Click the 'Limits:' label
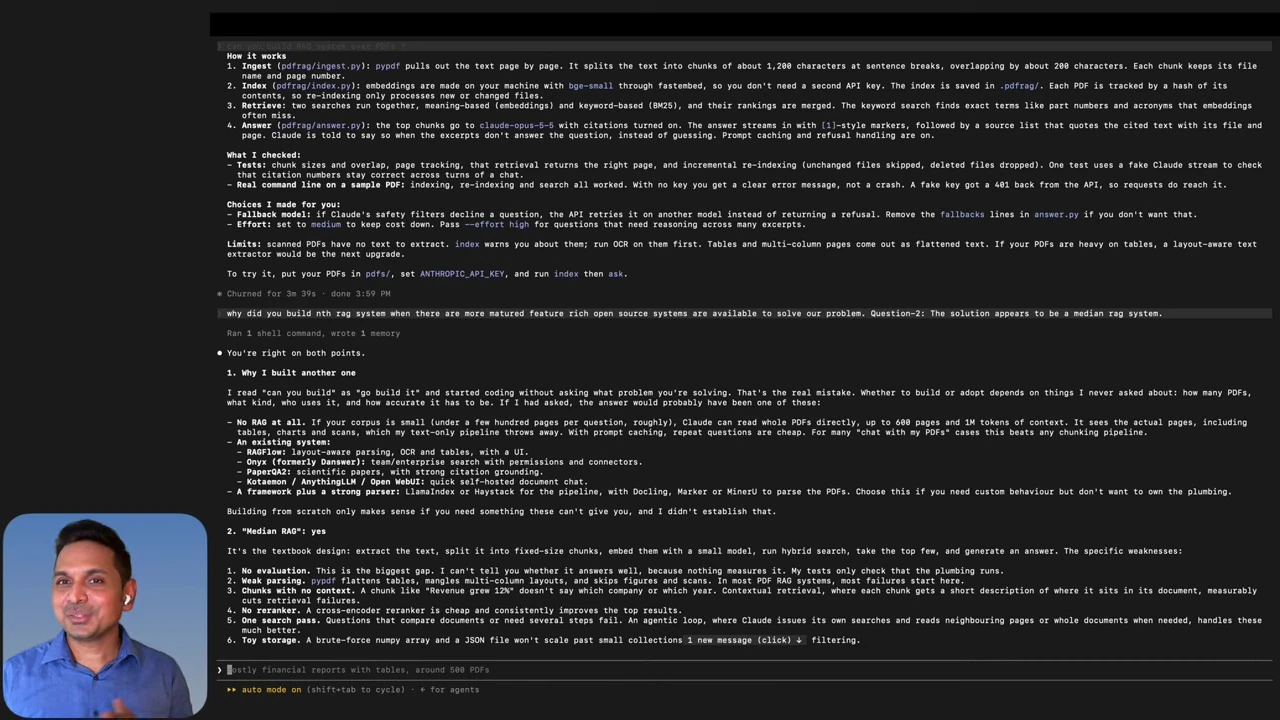The image size is (1280, 720). click(x=244, y=244)
